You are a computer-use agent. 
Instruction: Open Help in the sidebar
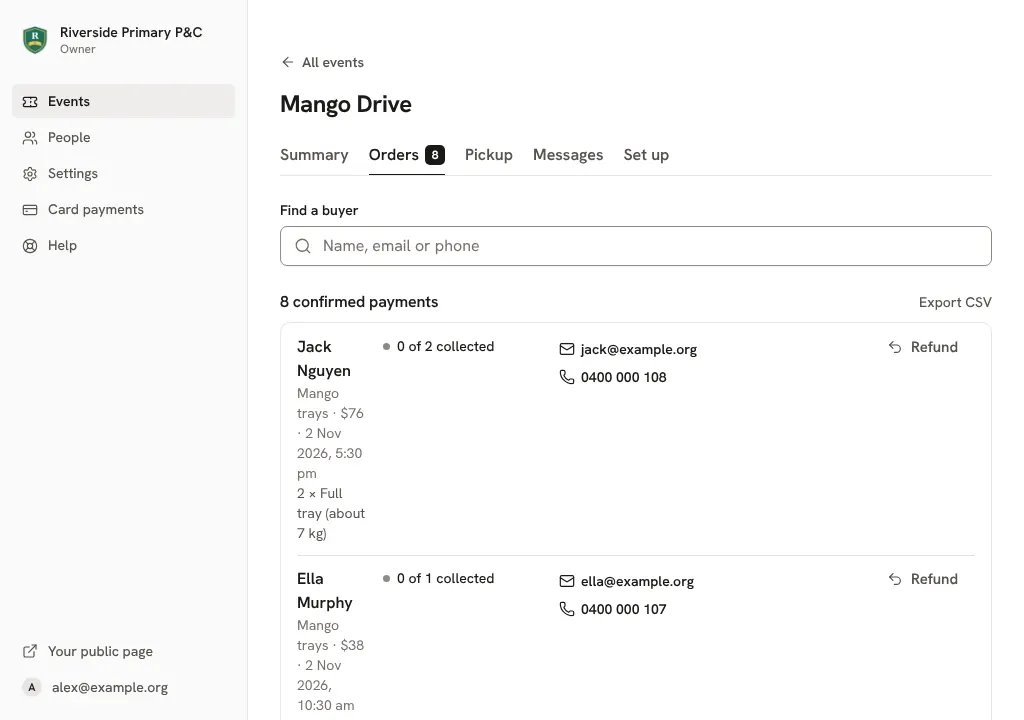click(123, 246)
